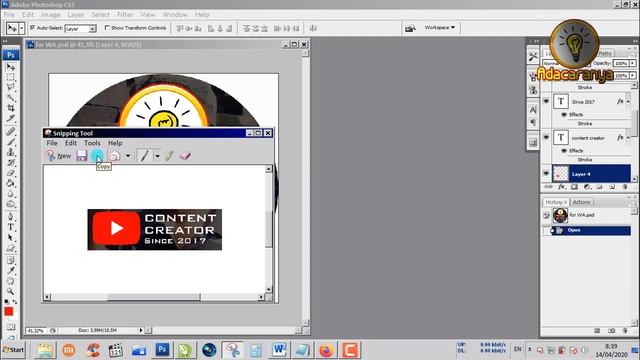Select the Lasso tool

click(11, 87)
